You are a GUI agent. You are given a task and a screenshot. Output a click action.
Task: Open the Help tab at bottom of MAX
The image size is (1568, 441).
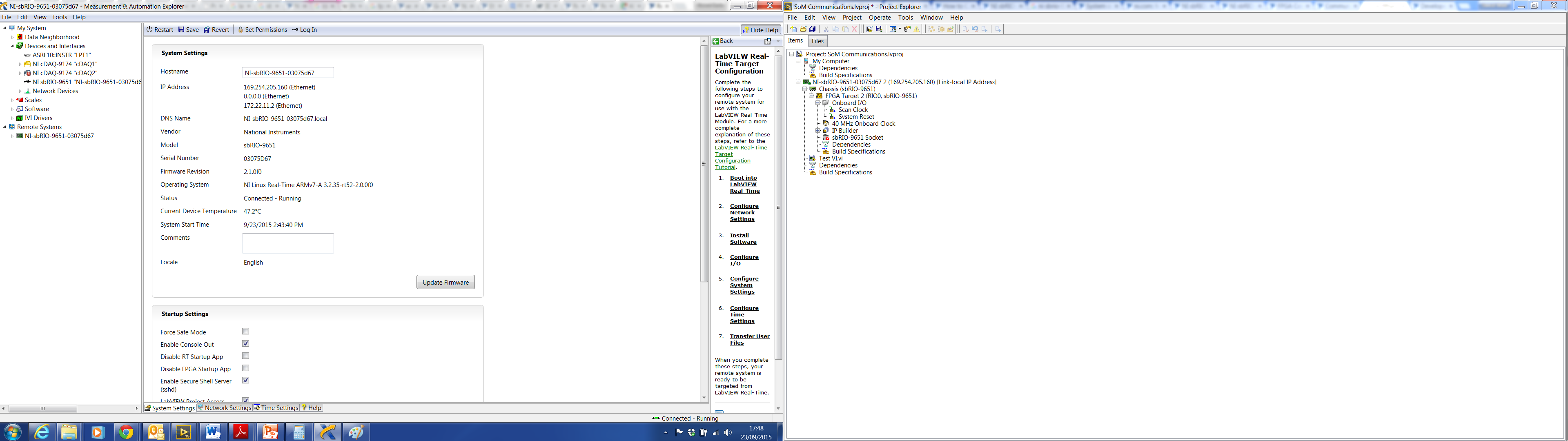312,408
